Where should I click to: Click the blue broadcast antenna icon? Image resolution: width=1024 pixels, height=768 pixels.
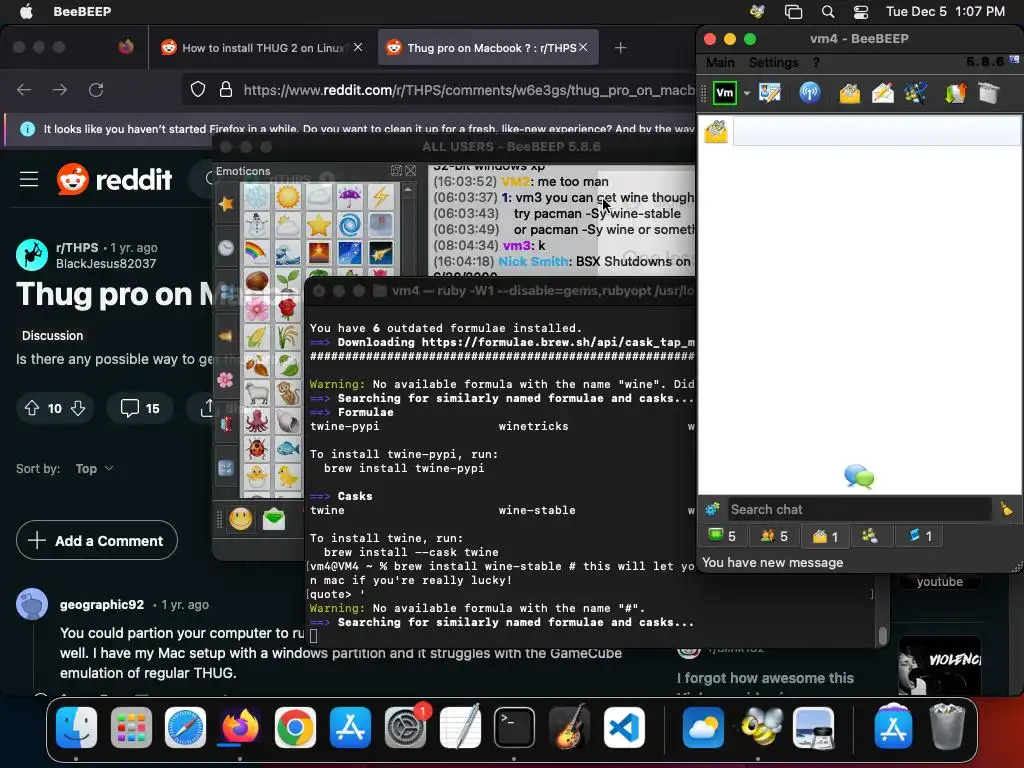click(810, 93)
